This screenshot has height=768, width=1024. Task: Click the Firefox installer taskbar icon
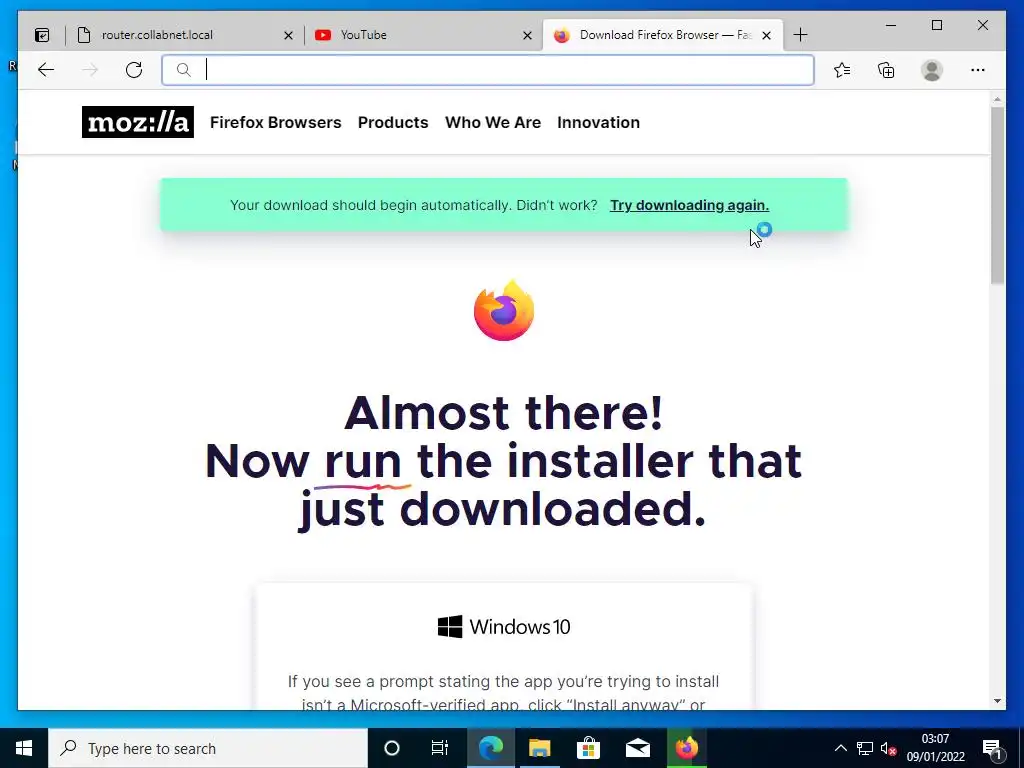pos(686,748)
